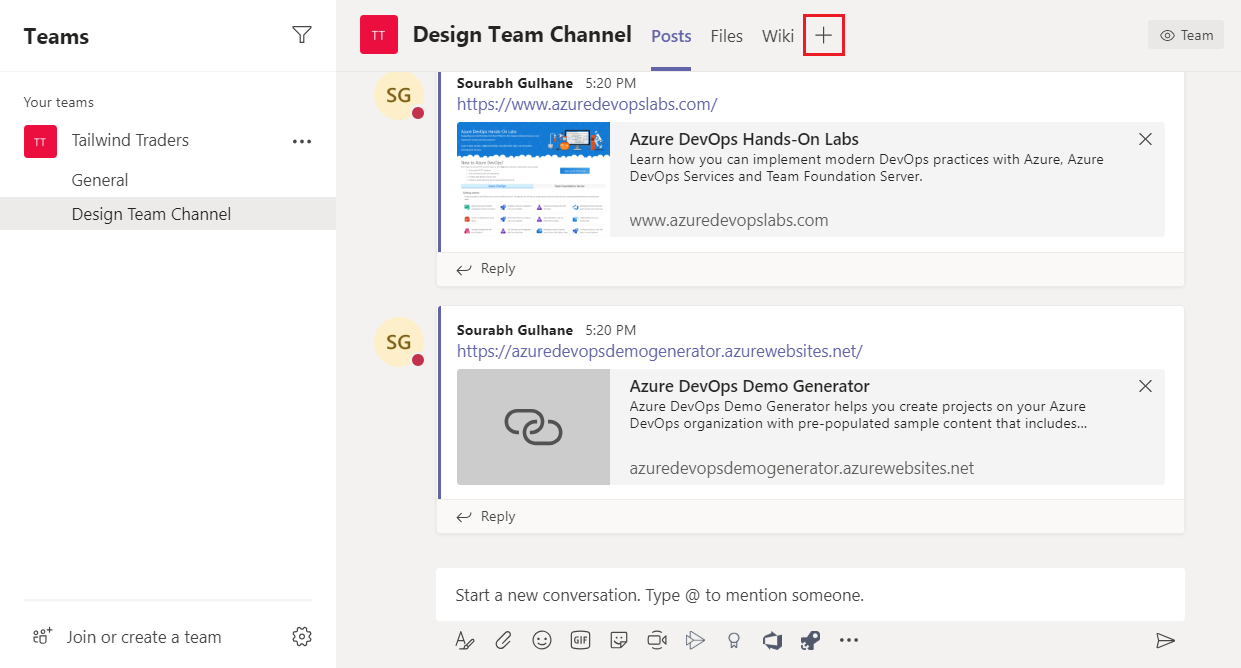The image size is (1241, 668).
Task: Reply to the Azure DevOps Demo Generator post
Action: coord(486,516)
